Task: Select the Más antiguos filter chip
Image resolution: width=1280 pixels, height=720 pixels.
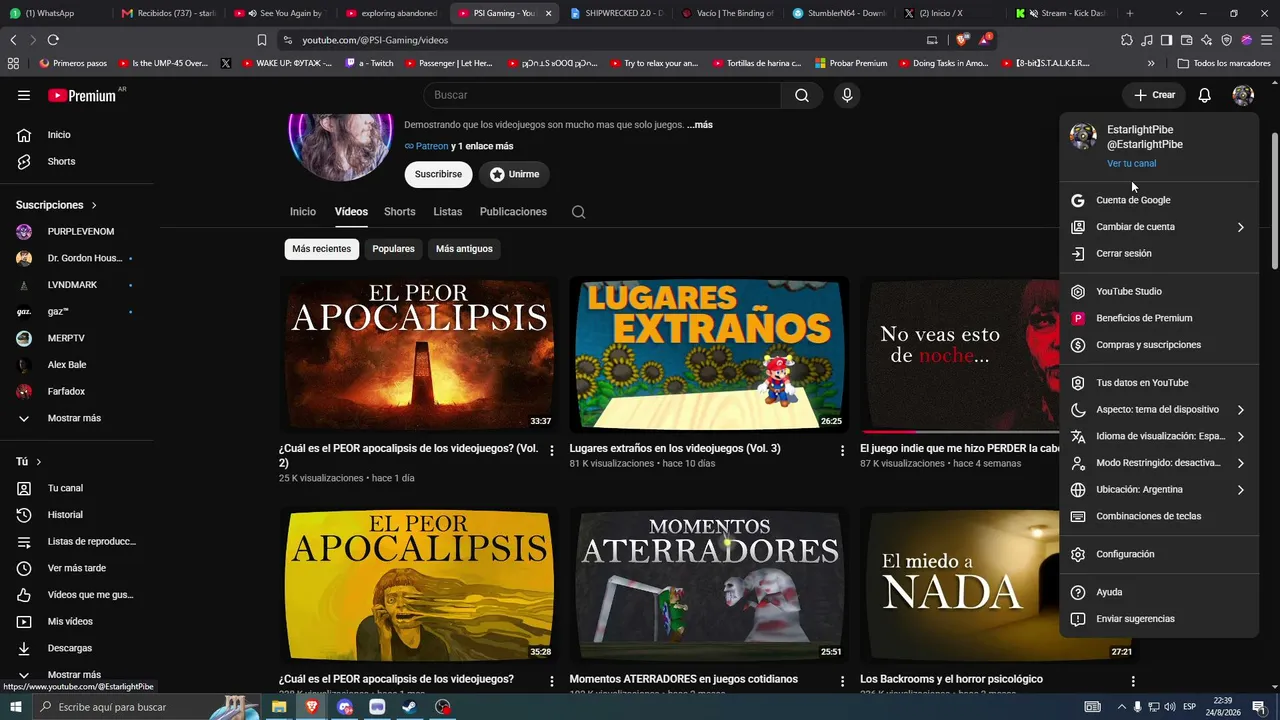Action: click(x=464, y=249)
